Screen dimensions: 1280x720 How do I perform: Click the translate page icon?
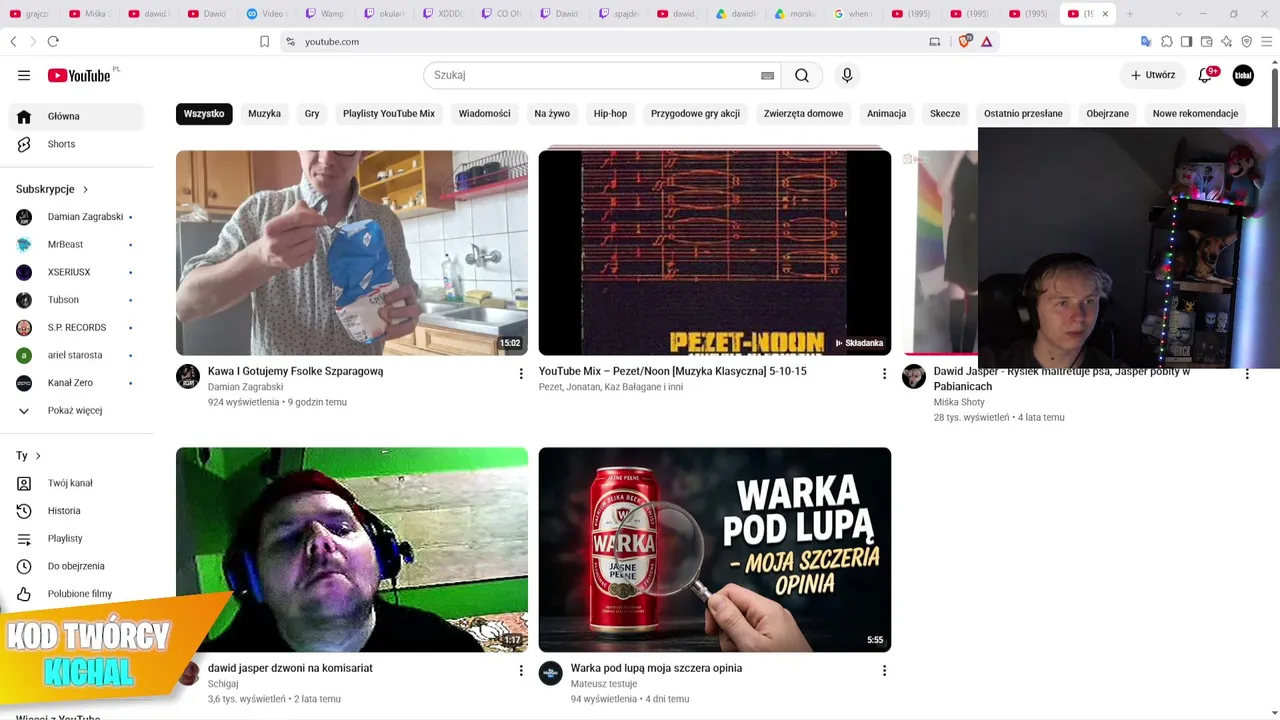tap(1146, 41)
